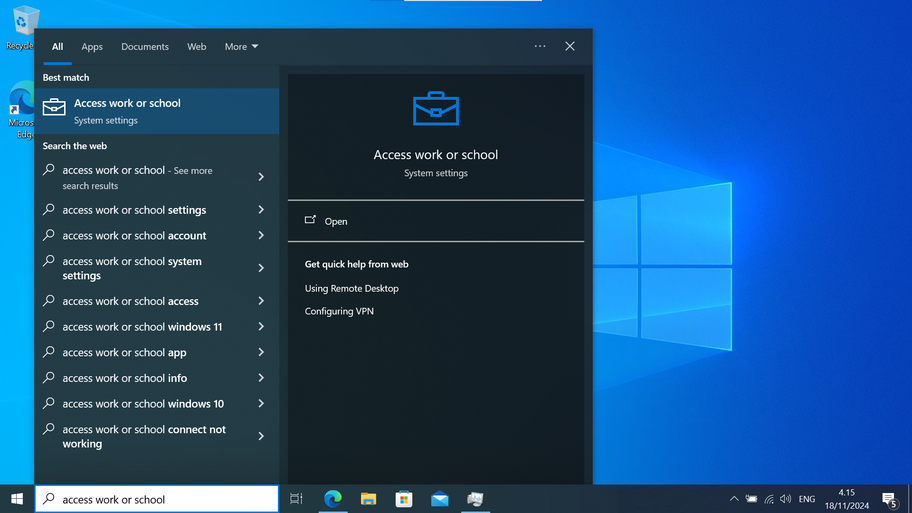Switch to the Apps tab
The image size is (912, 513).
(x=92, y=47)
